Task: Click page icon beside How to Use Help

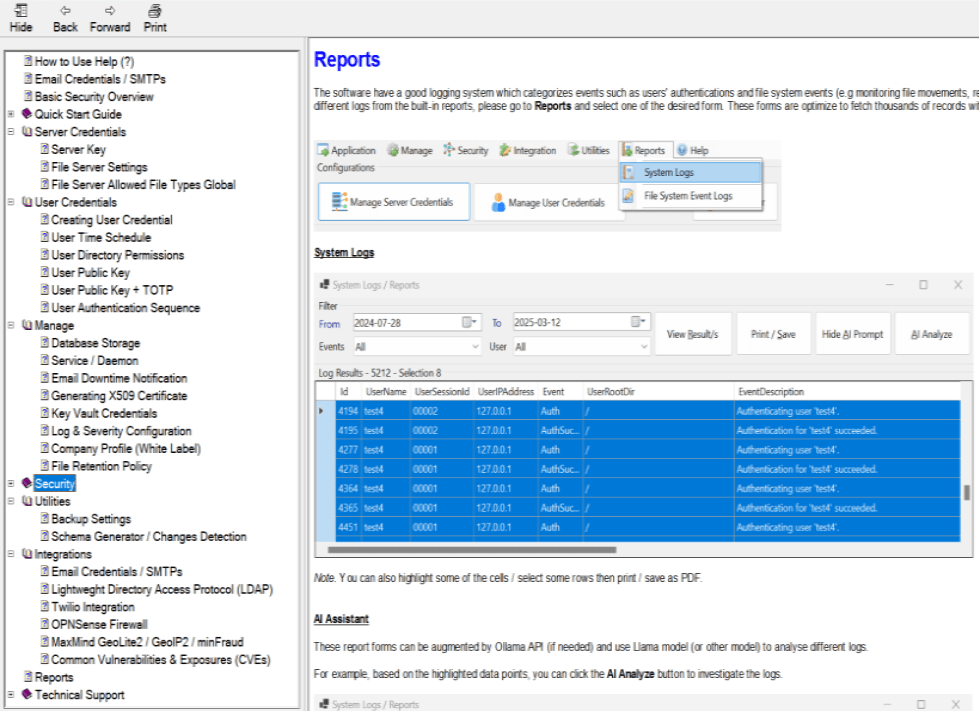Action: [28, 61]
